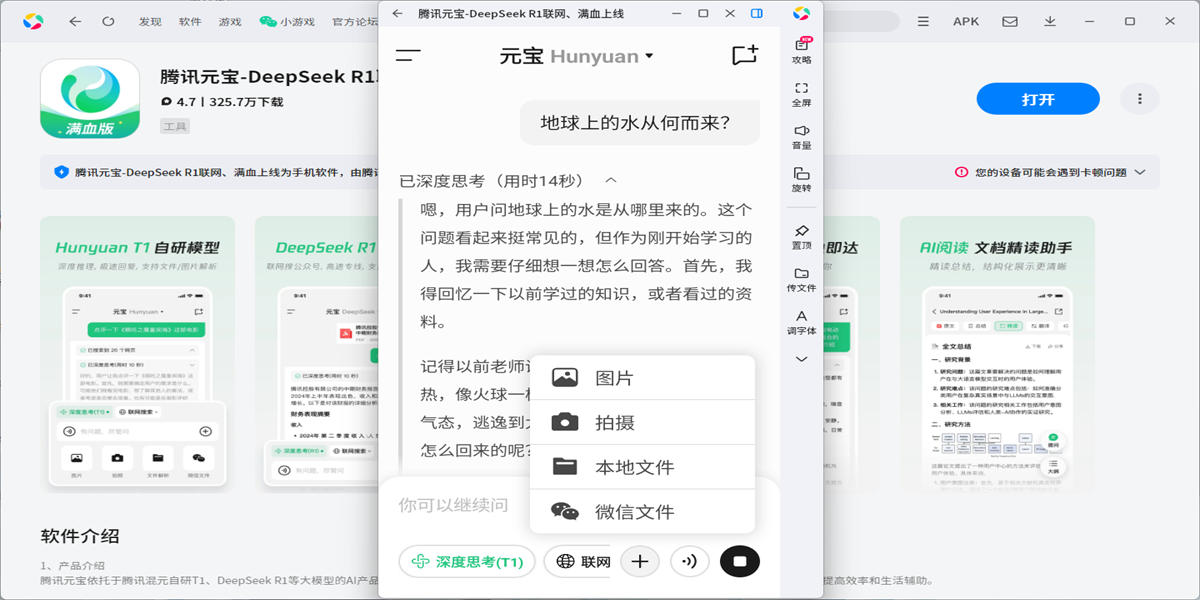Screen dimensions: 1200x600
Task: Select 图片 from attachment menu
Action: (642, 378)
